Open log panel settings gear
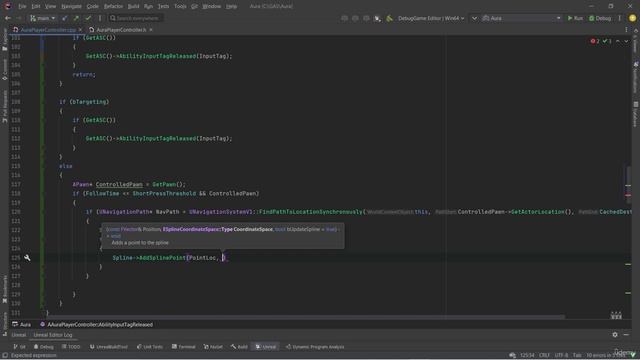This screenshot has width=640, height=360. 615,335
